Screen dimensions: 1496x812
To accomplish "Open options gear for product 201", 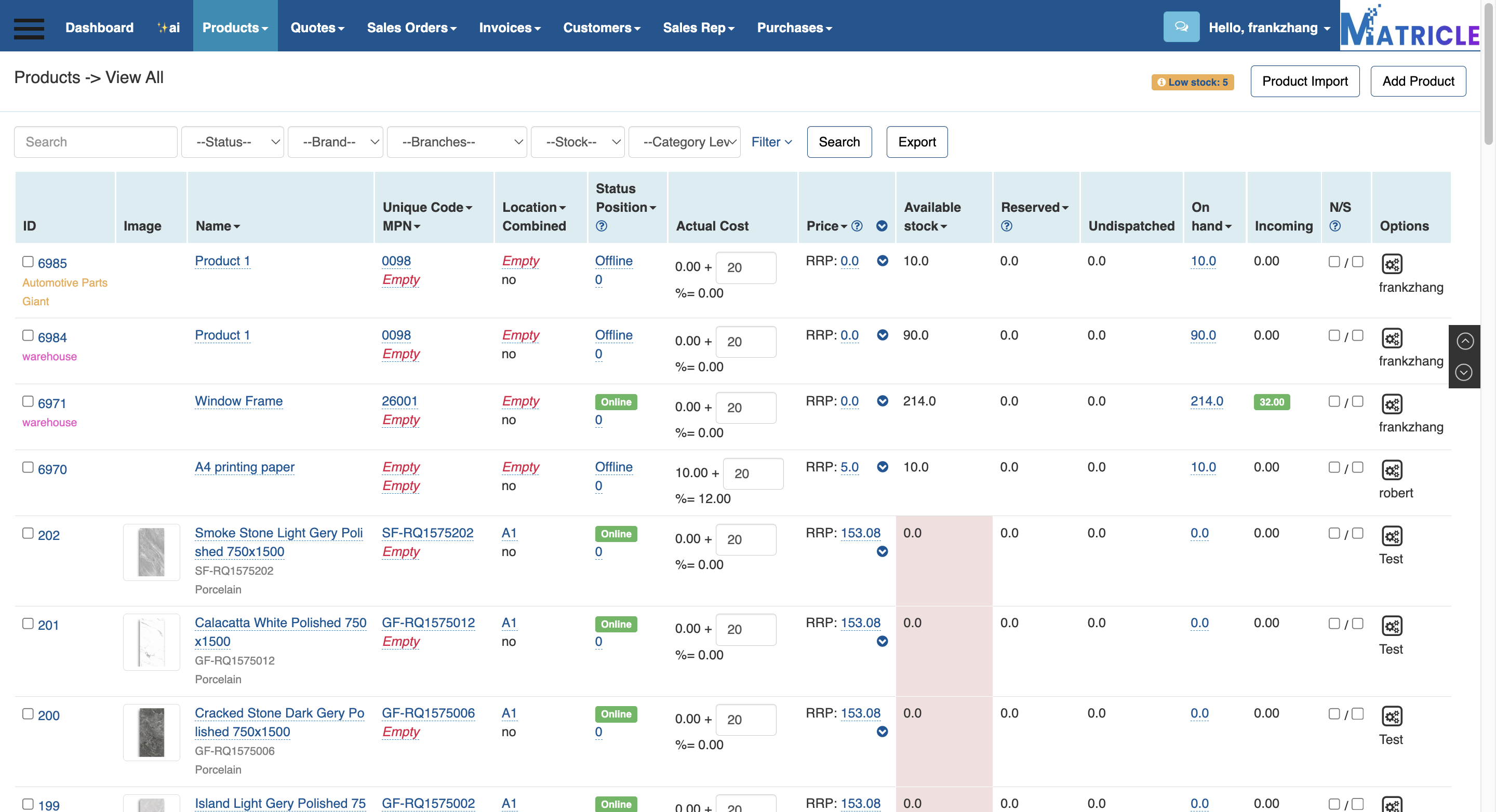I will click(x=1392, y=626).
